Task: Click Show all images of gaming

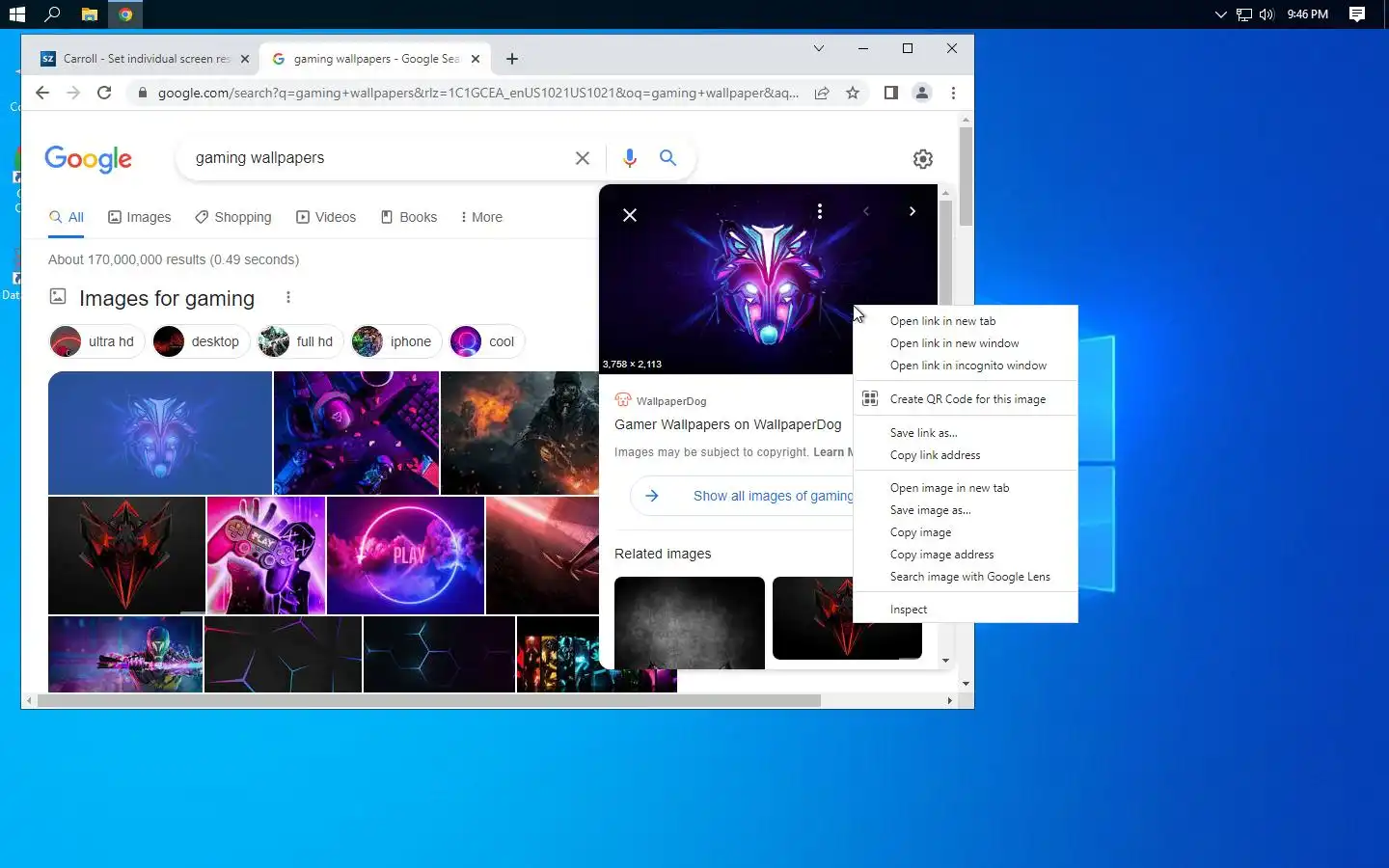Action: coord(742,496)
